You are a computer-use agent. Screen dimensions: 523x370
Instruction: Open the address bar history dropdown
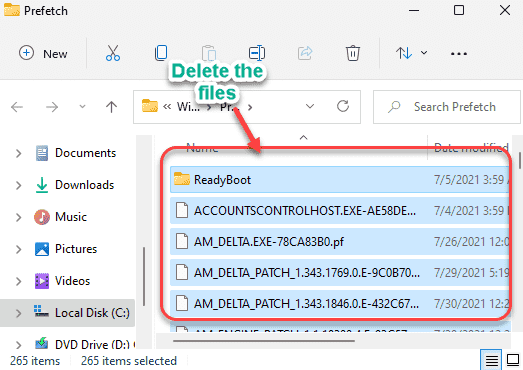[x=310, y=106]
